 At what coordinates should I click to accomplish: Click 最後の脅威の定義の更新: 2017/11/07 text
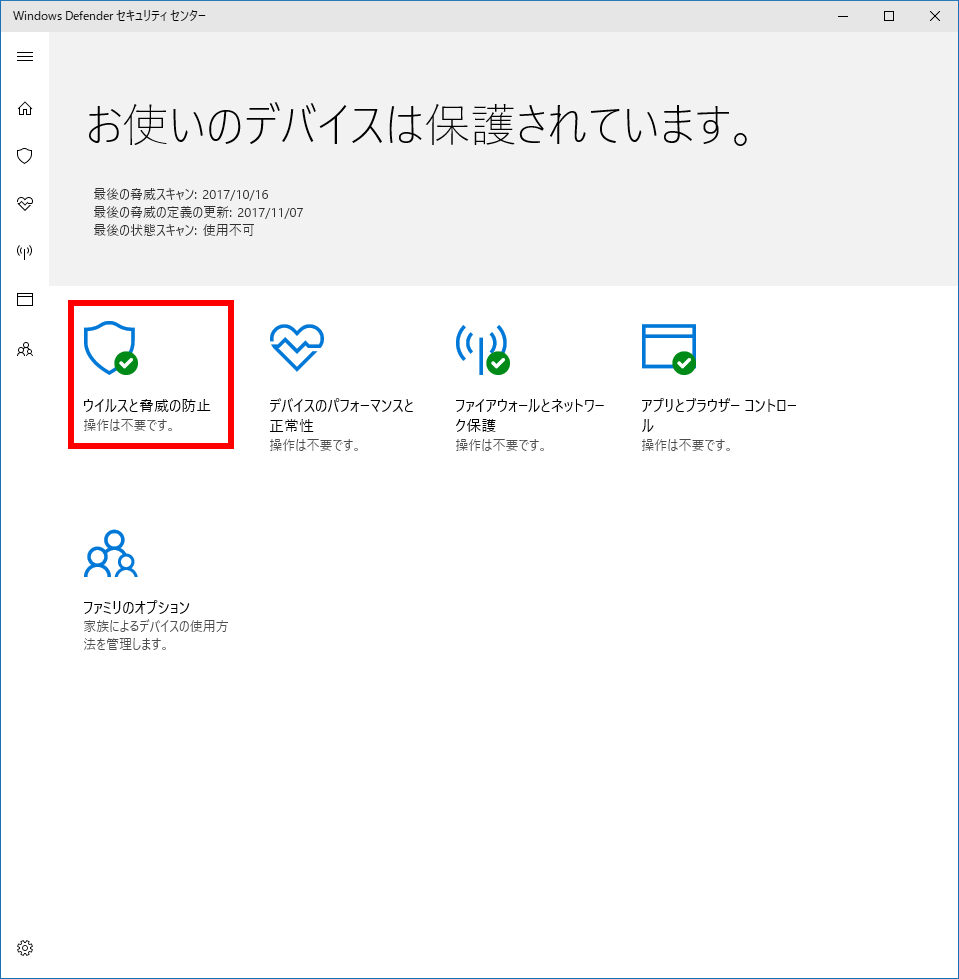point(199,212)
